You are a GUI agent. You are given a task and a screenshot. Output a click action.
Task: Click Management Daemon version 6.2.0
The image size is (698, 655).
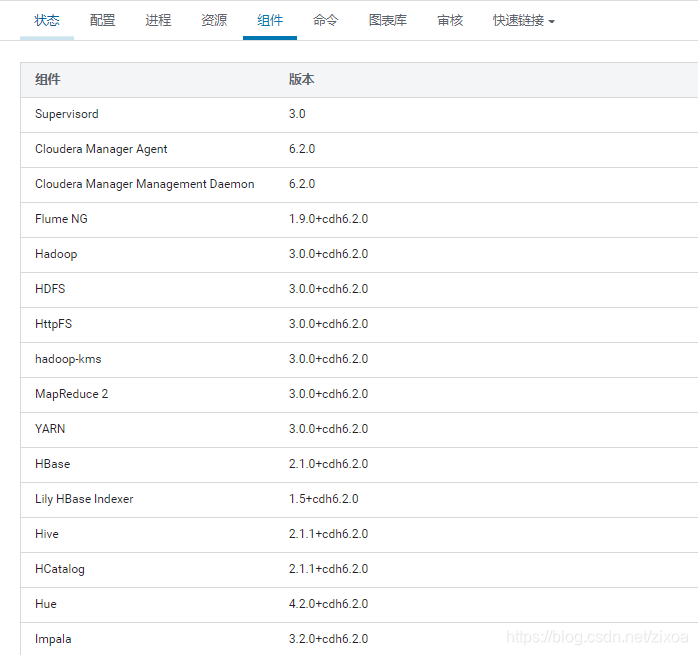click(302, 184)
